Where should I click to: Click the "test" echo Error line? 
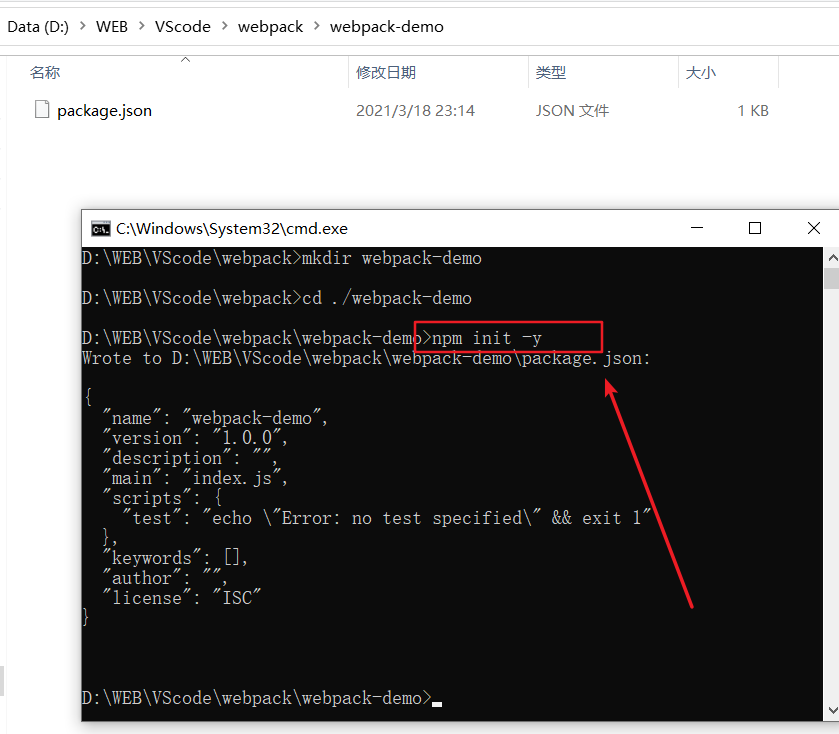pos(387,518)
